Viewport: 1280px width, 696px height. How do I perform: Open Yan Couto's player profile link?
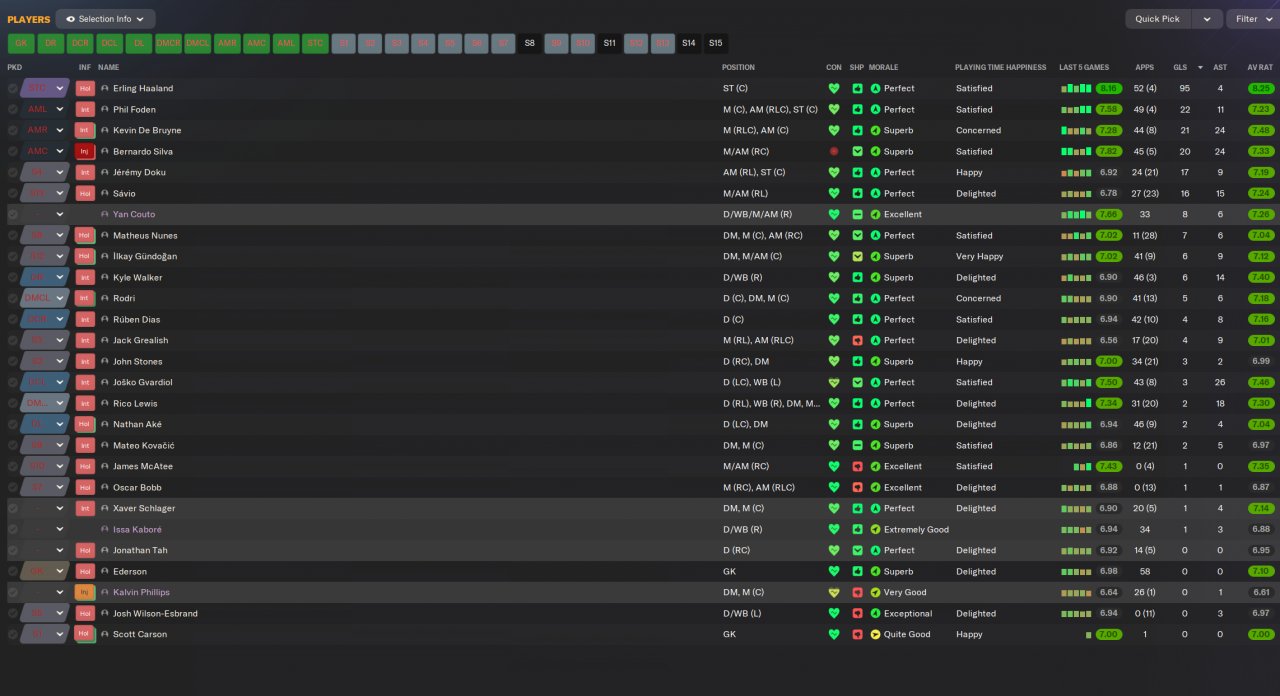click(134, 214)
